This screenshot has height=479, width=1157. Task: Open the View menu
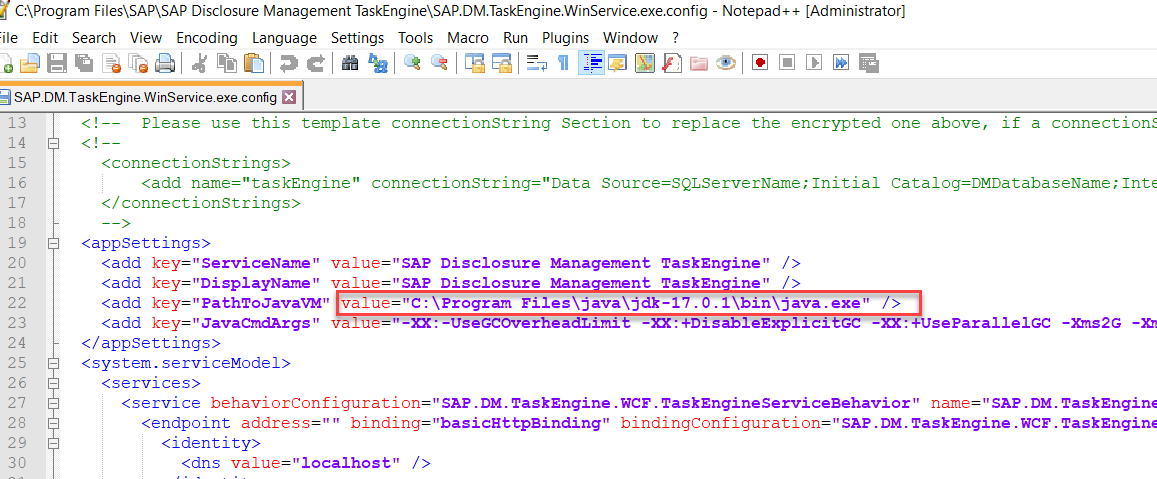tap(146, 38)
